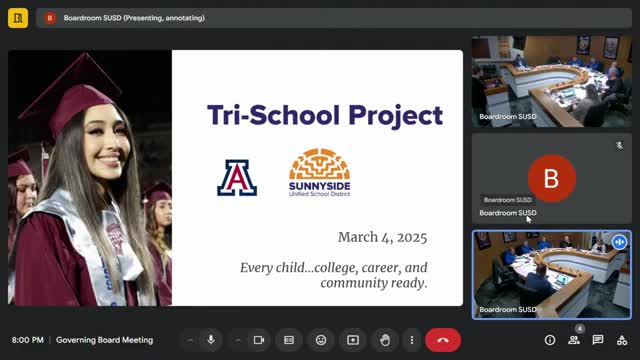
Task: Select the top Boardroom SUSD video tile
Action: point(552,81)
